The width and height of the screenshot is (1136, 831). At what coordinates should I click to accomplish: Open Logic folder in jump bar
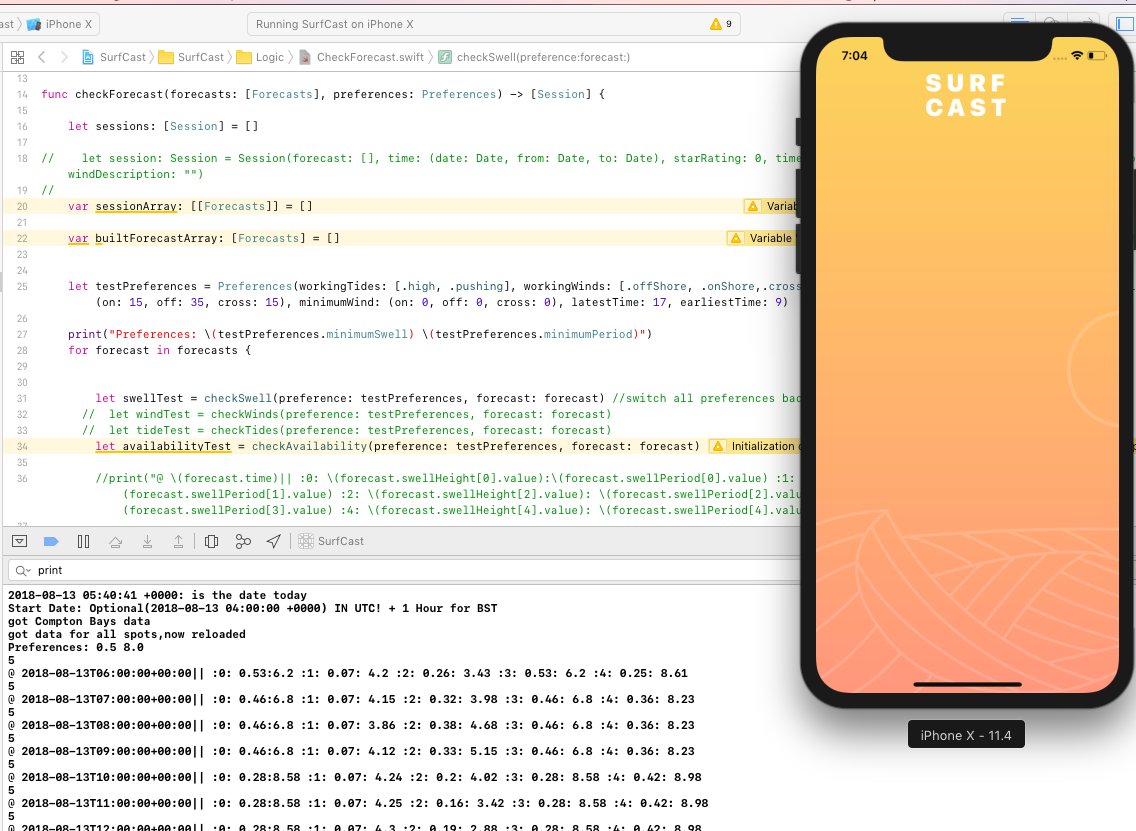[x=261, y=57]
